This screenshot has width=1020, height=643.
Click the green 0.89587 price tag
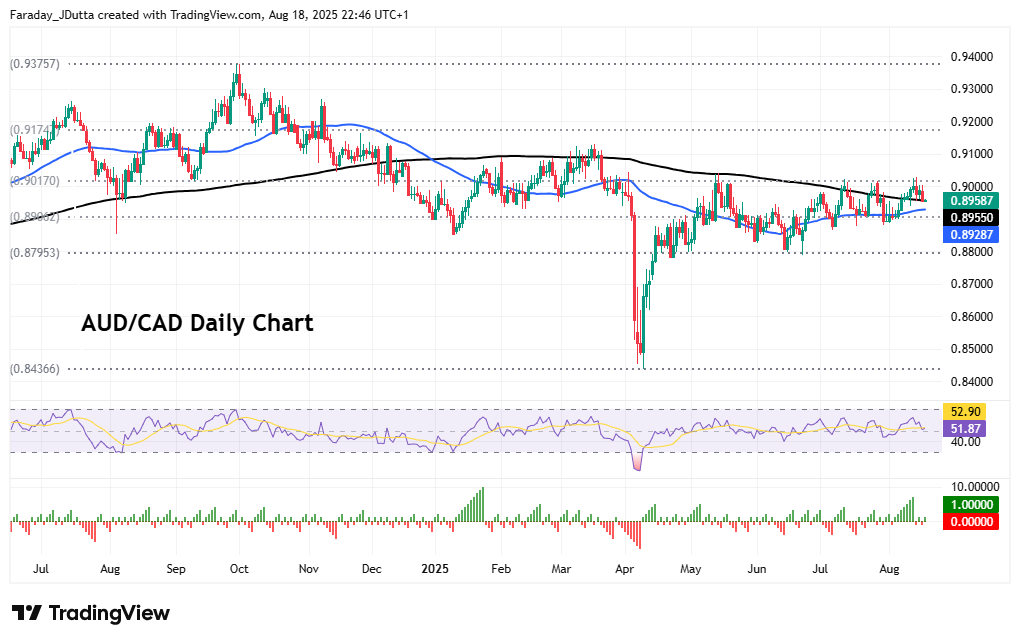[x=971, y=200]
